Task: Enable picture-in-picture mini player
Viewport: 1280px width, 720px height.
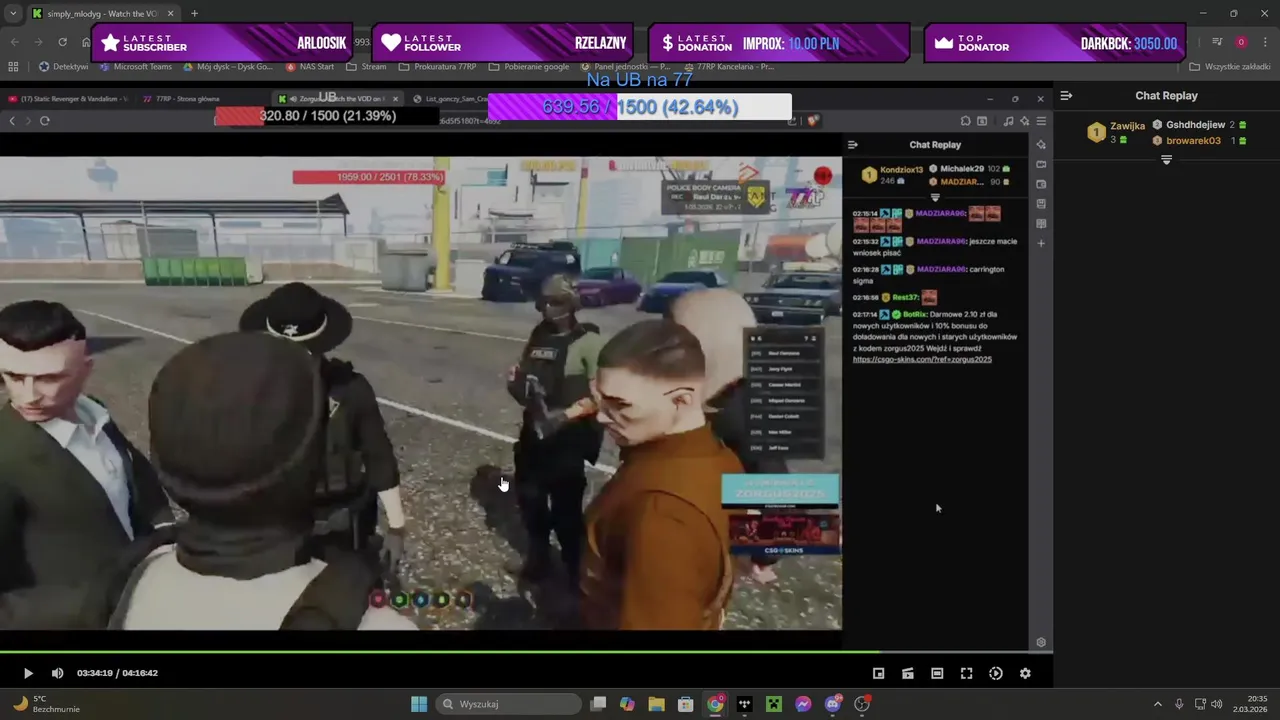Action: 878,673
